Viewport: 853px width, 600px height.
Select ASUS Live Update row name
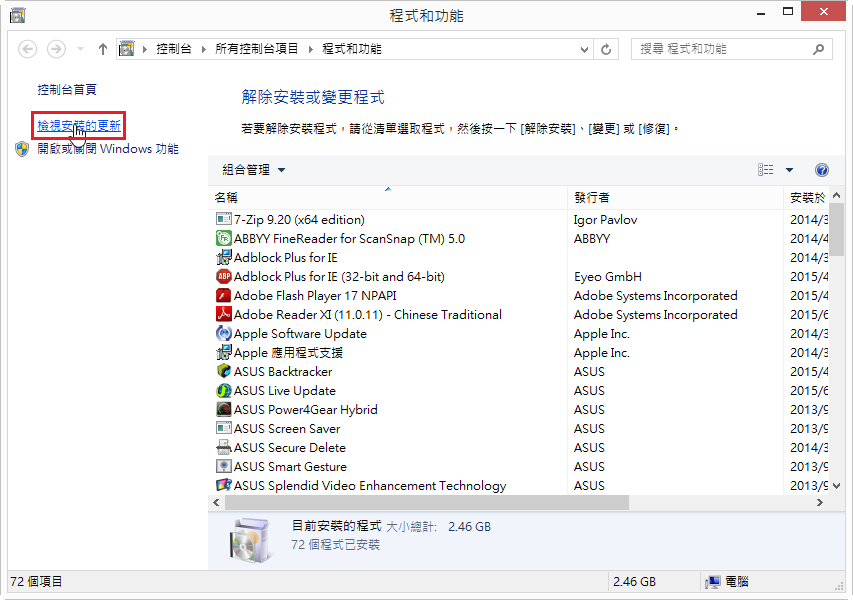[285, 391]
